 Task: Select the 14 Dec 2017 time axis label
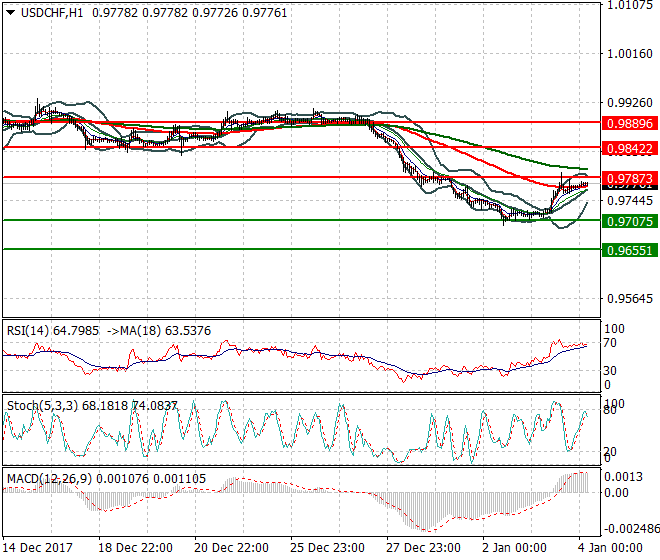click(37, 548)
